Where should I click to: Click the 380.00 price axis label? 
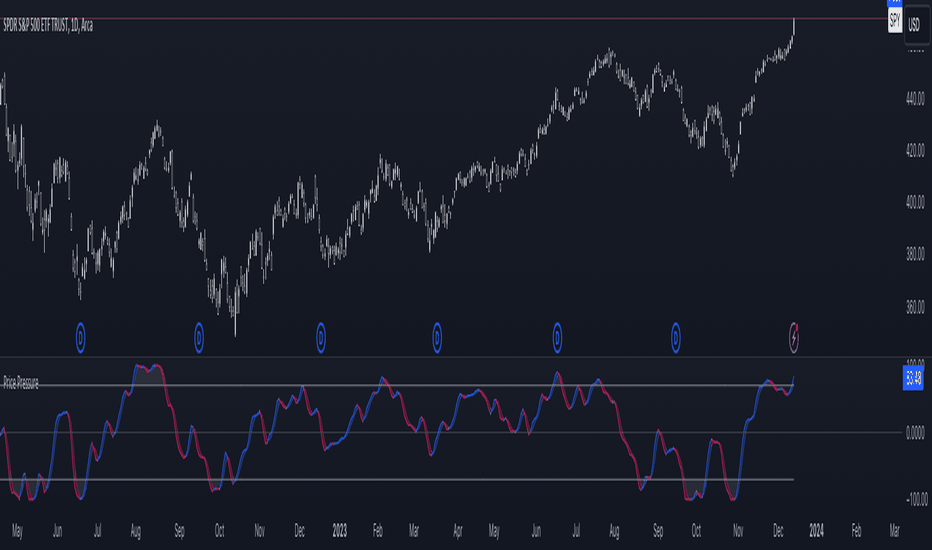click(x=915, y=254)
